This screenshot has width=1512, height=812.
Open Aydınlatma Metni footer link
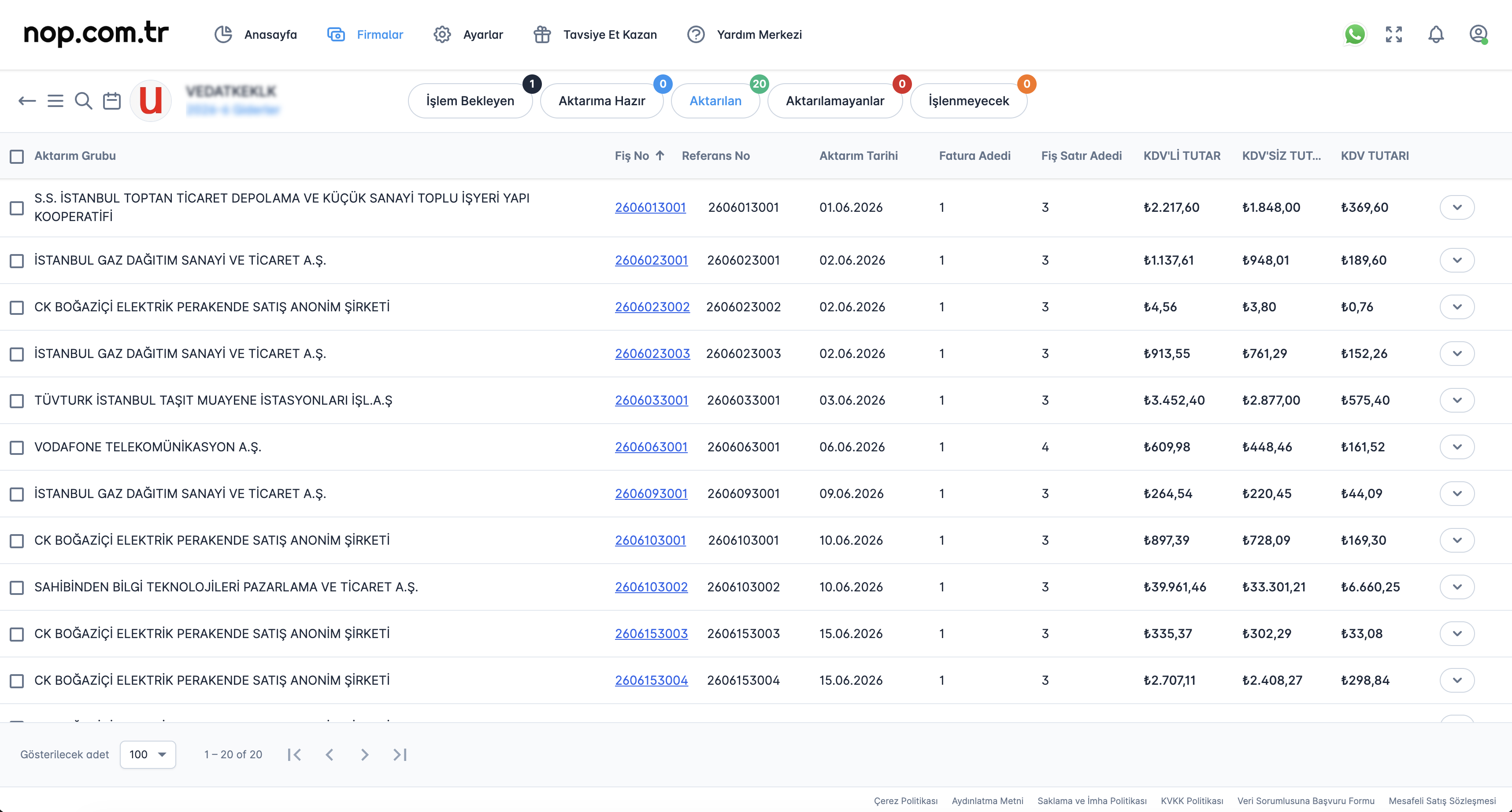pyautogui.click(x=987, y=801)
